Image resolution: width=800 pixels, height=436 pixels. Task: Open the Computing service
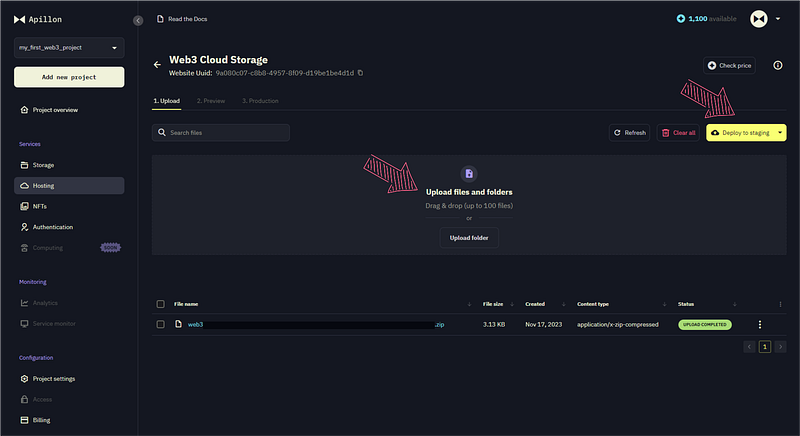click(69, 248)
